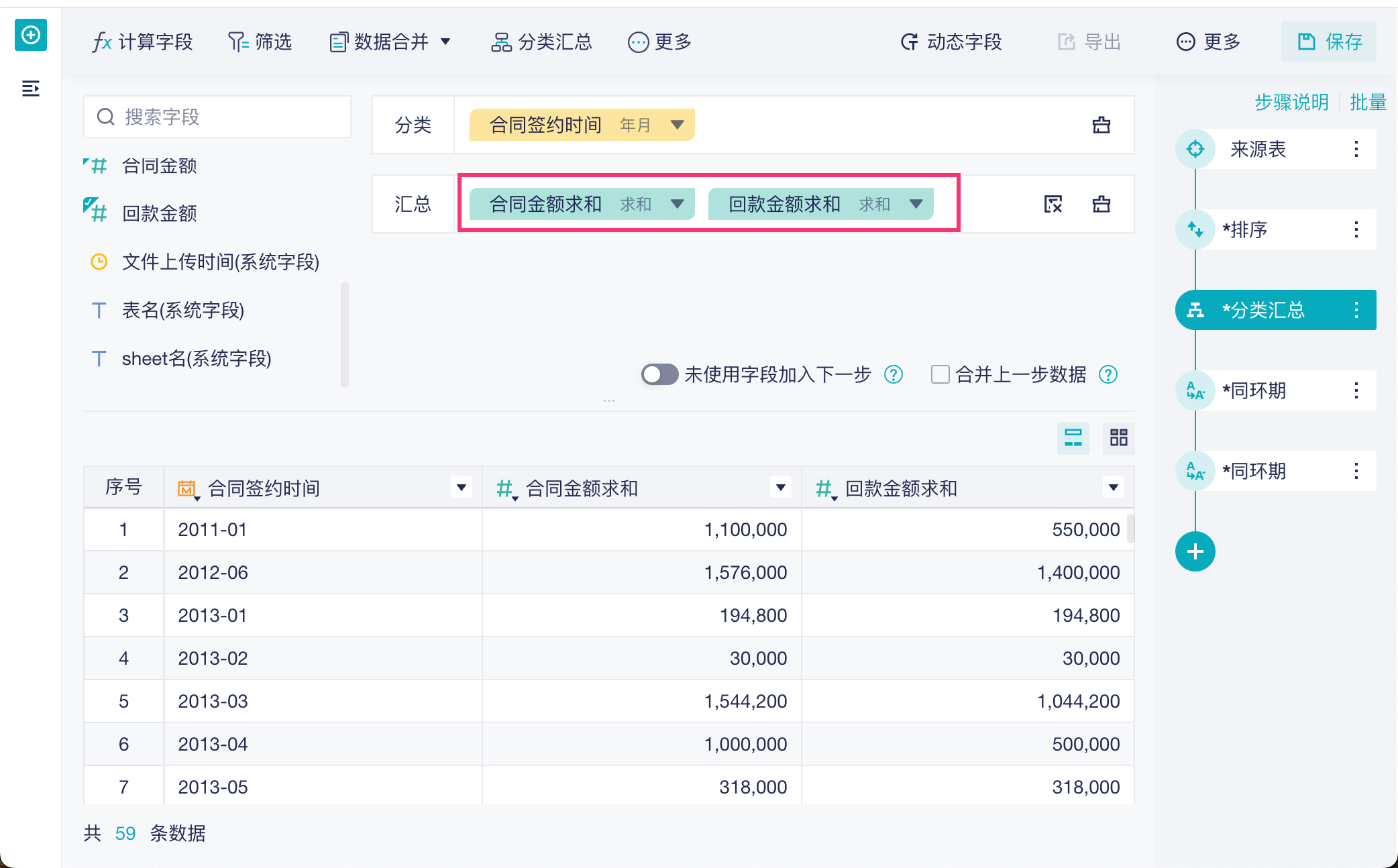
Task: Add a new step with the plus button
Action: coord(1195,551)
